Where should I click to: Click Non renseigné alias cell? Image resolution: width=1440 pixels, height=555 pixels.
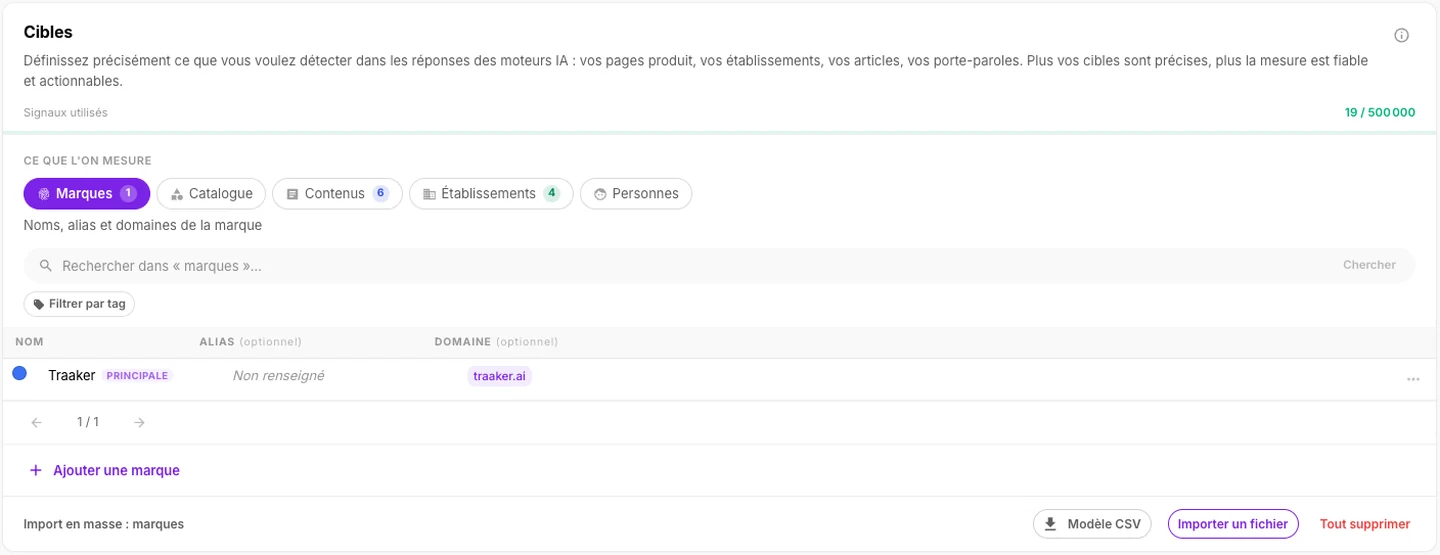coord(278,375)
